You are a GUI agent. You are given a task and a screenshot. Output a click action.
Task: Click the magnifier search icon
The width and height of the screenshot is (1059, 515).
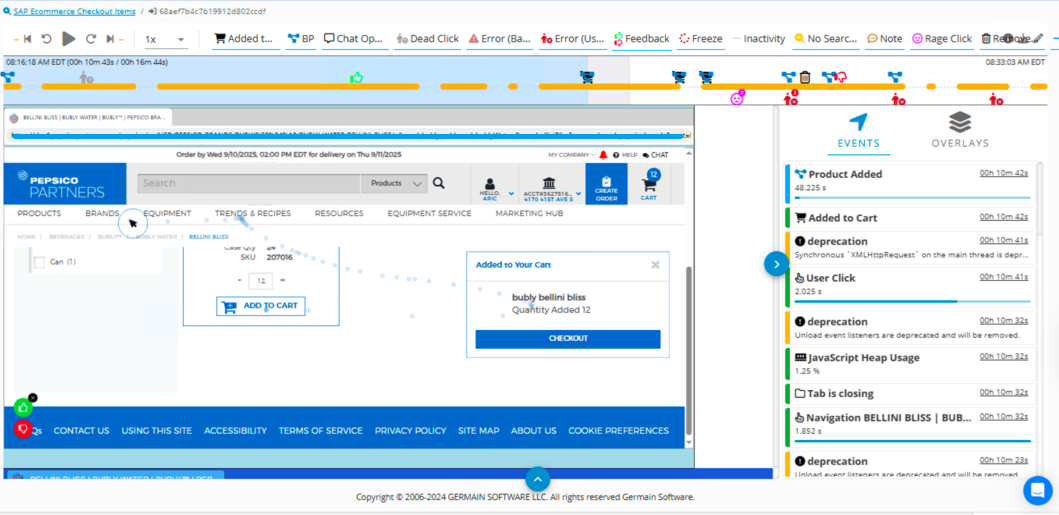click(439, 183)
